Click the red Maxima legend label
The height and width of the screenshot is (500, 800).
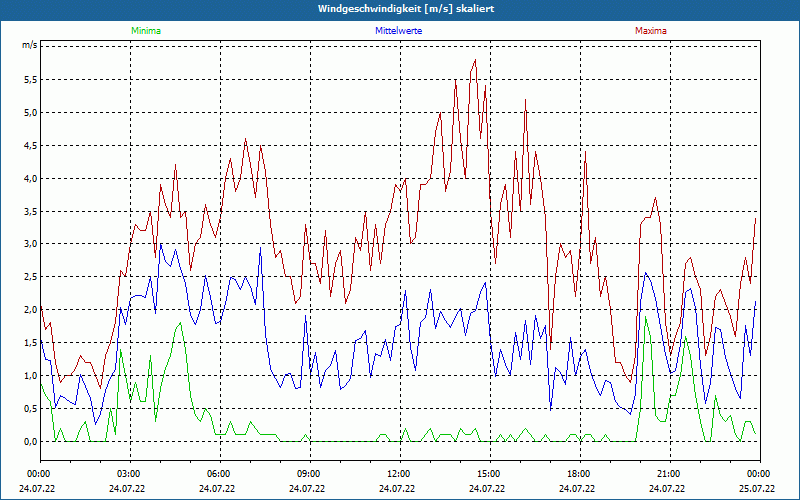[x=651, y=31]
